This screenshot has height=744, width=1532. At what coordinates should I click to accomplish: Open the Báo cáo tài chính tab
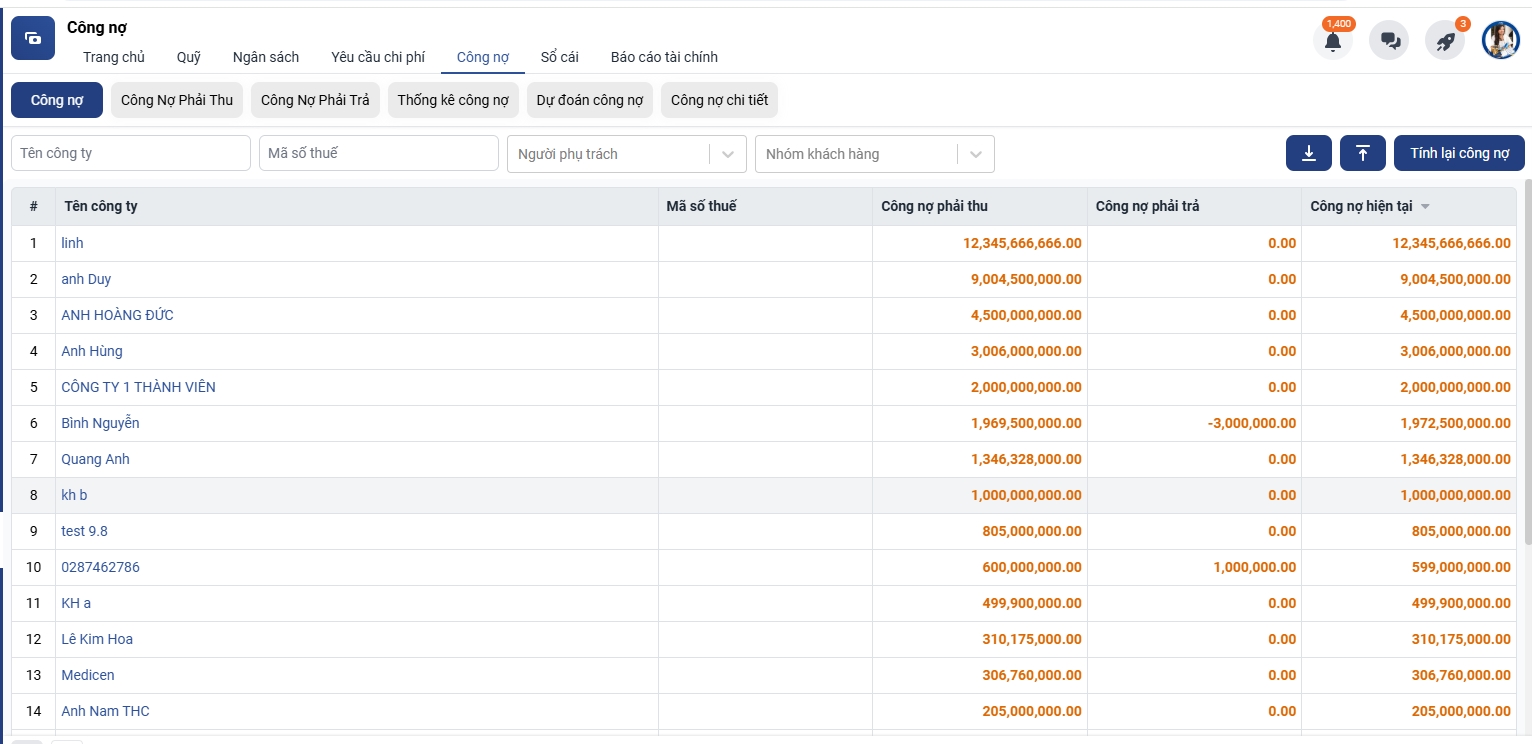point(664,57)
